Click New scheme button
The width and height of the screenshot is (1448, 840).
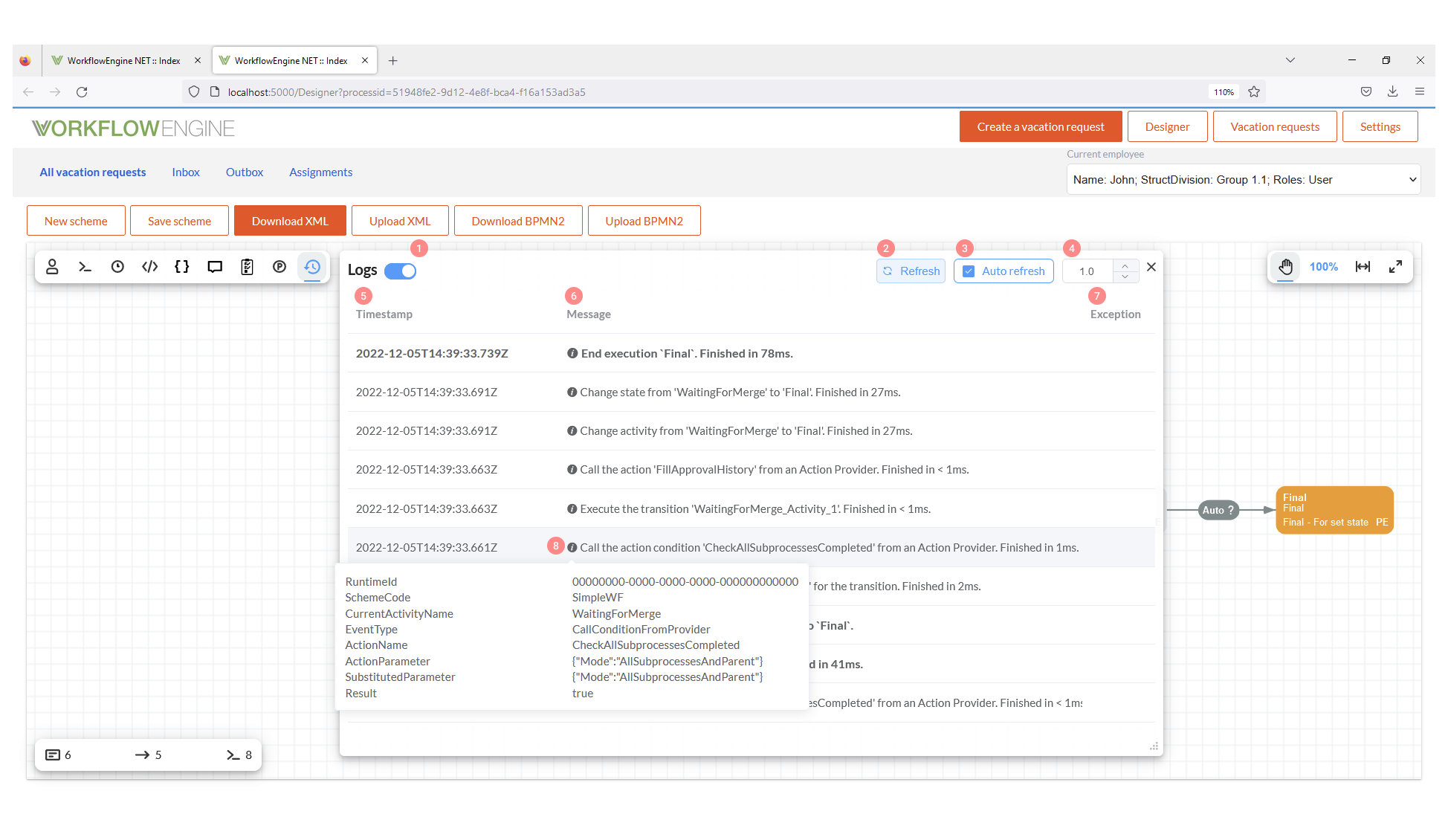(76, 221)
